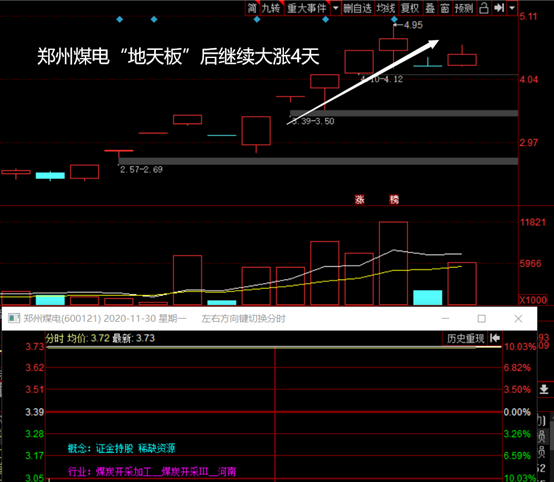Click the 涨 marker icon below candles

359,200
